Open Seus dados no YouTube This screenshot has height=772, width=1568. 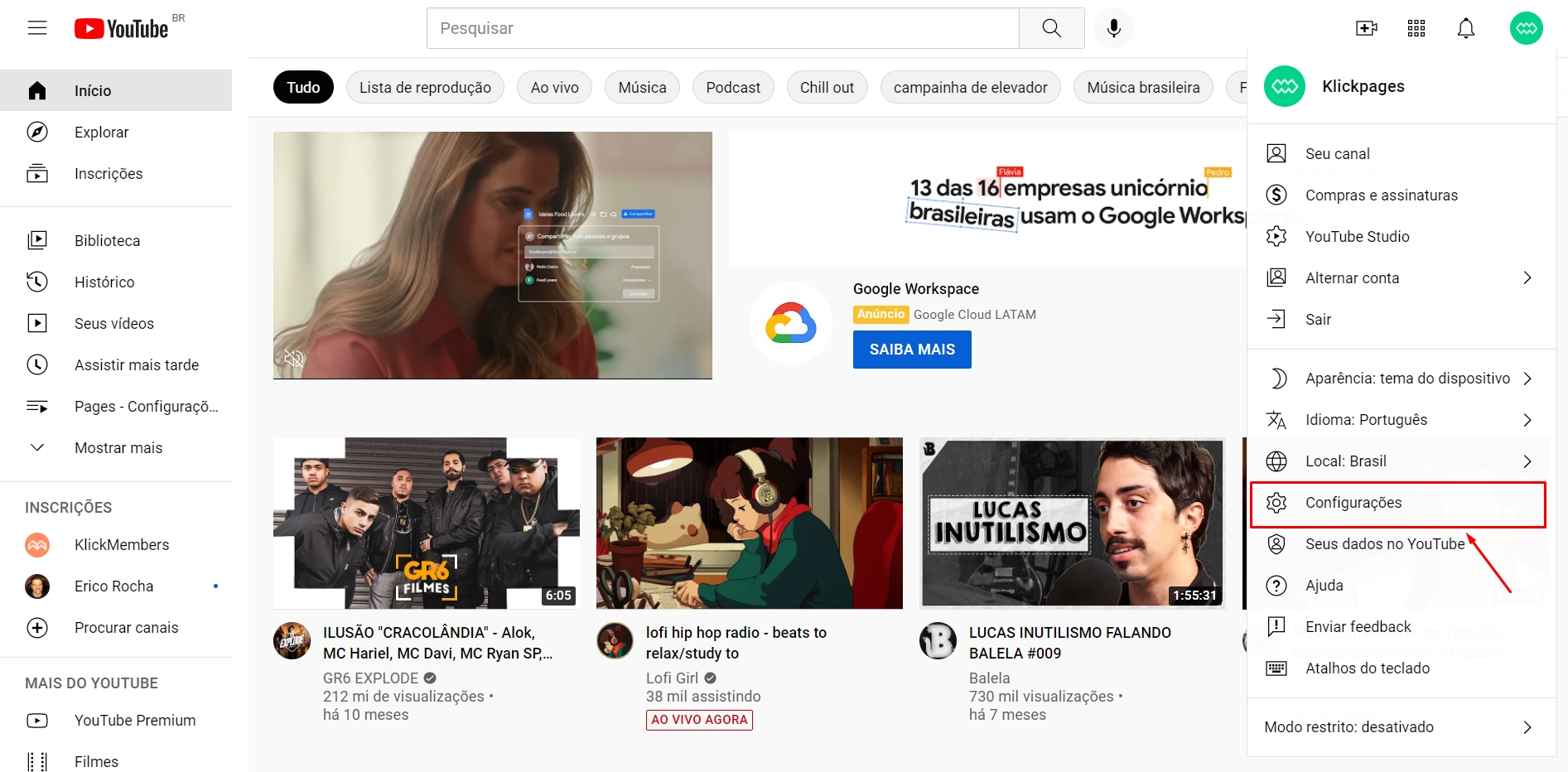[x=1402, y=543]
